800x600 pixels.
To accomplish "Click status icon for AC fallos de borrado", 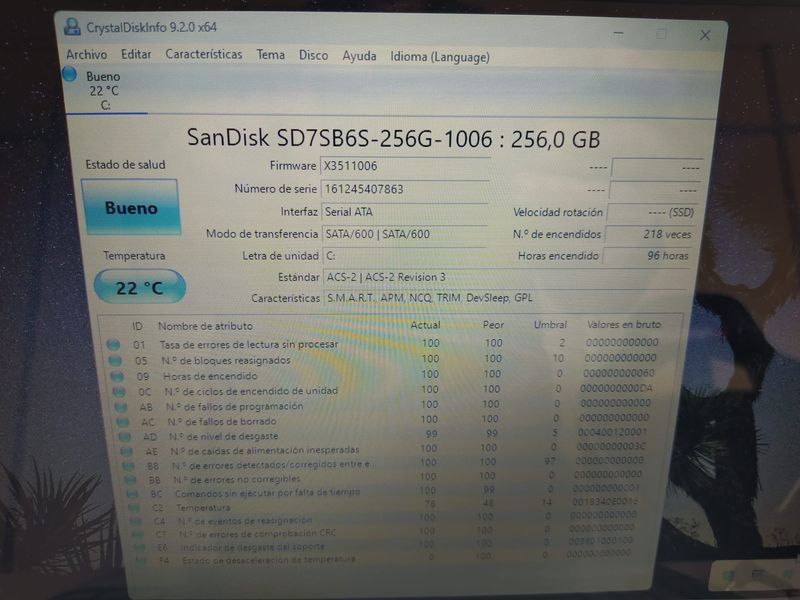I will pos(122,422).
